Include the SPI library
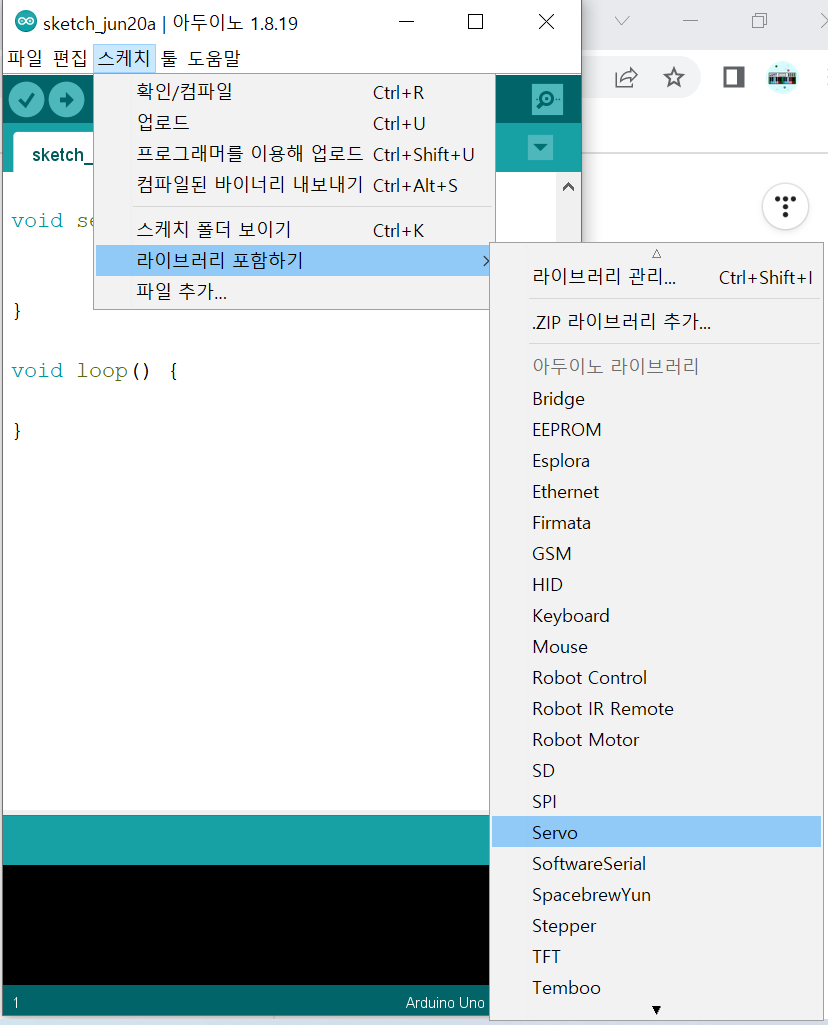This screenshot has width=828, height=1025. (656, 801)
